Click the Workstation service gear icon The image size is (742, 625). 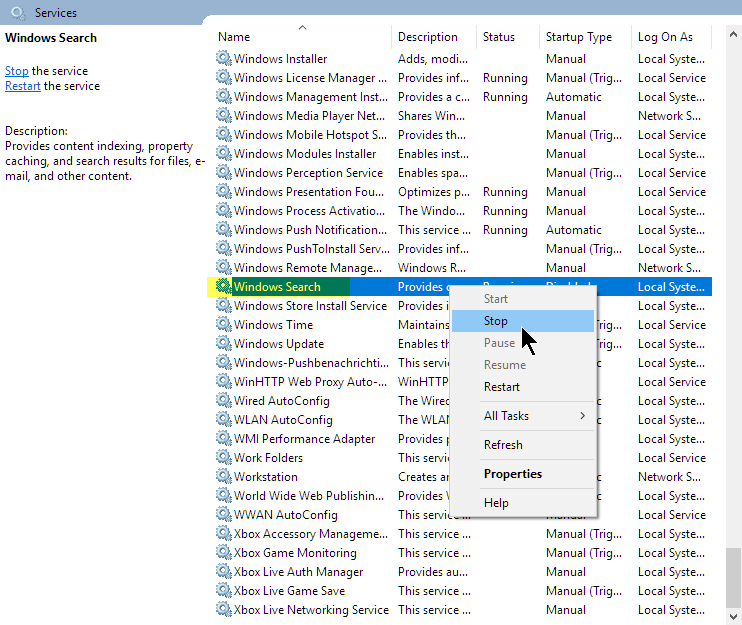point(223,477)
